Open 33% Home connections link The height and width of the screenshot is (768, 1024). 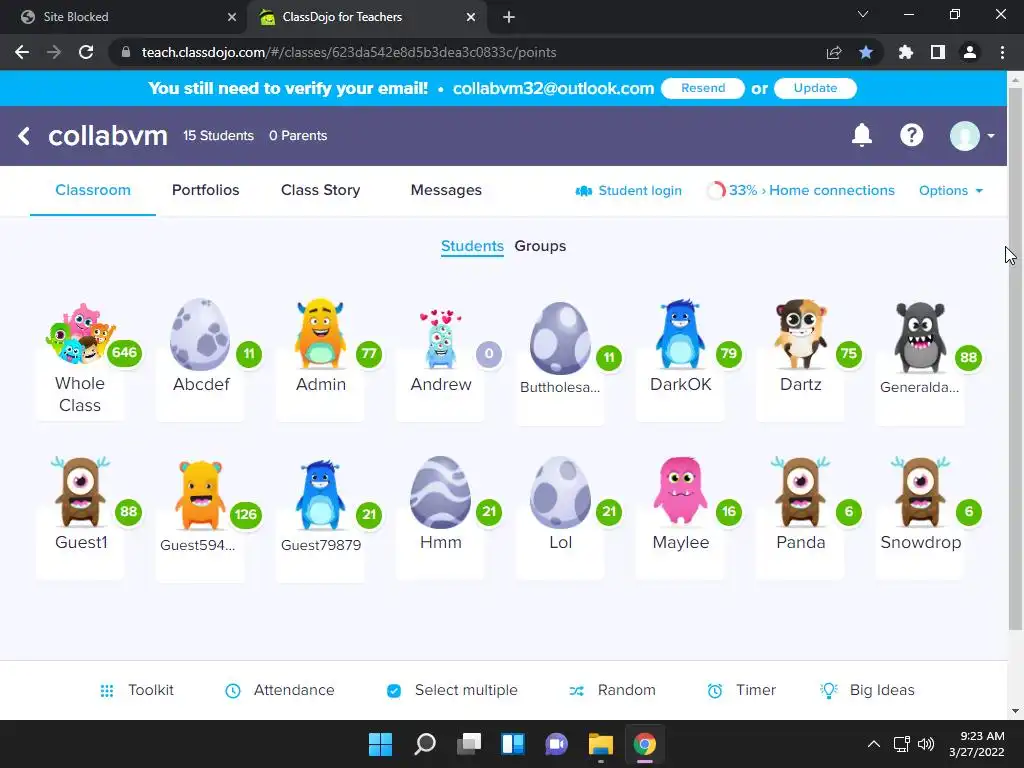click(x=811, y=191)
